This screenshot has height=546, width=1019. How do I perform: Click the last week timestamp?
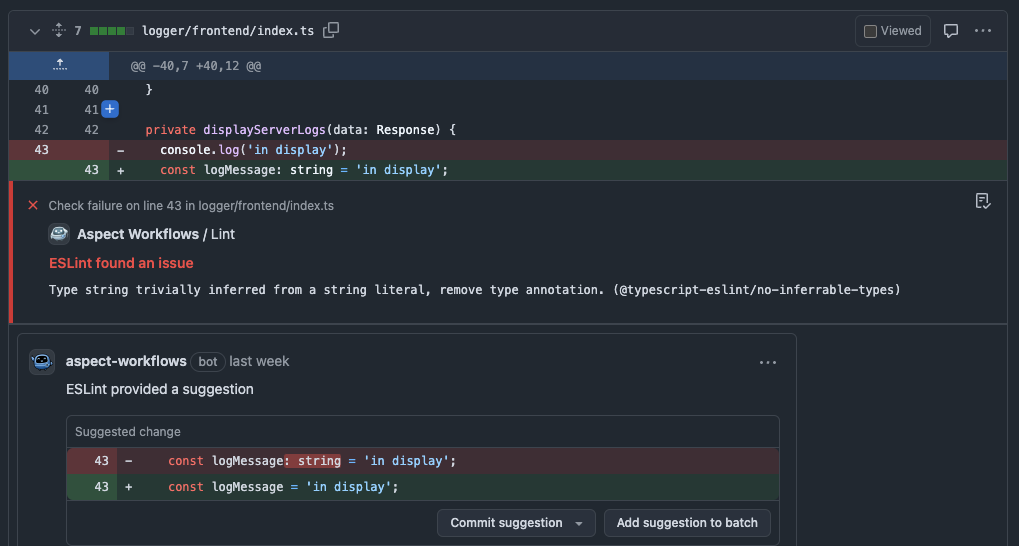pos(259,361)
